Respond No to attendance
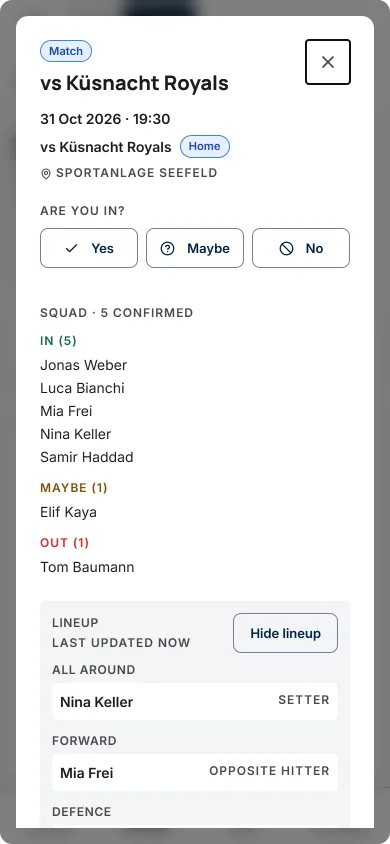This screenshot has width=390, height=844. pyautogui.click(x=301, y=248)
